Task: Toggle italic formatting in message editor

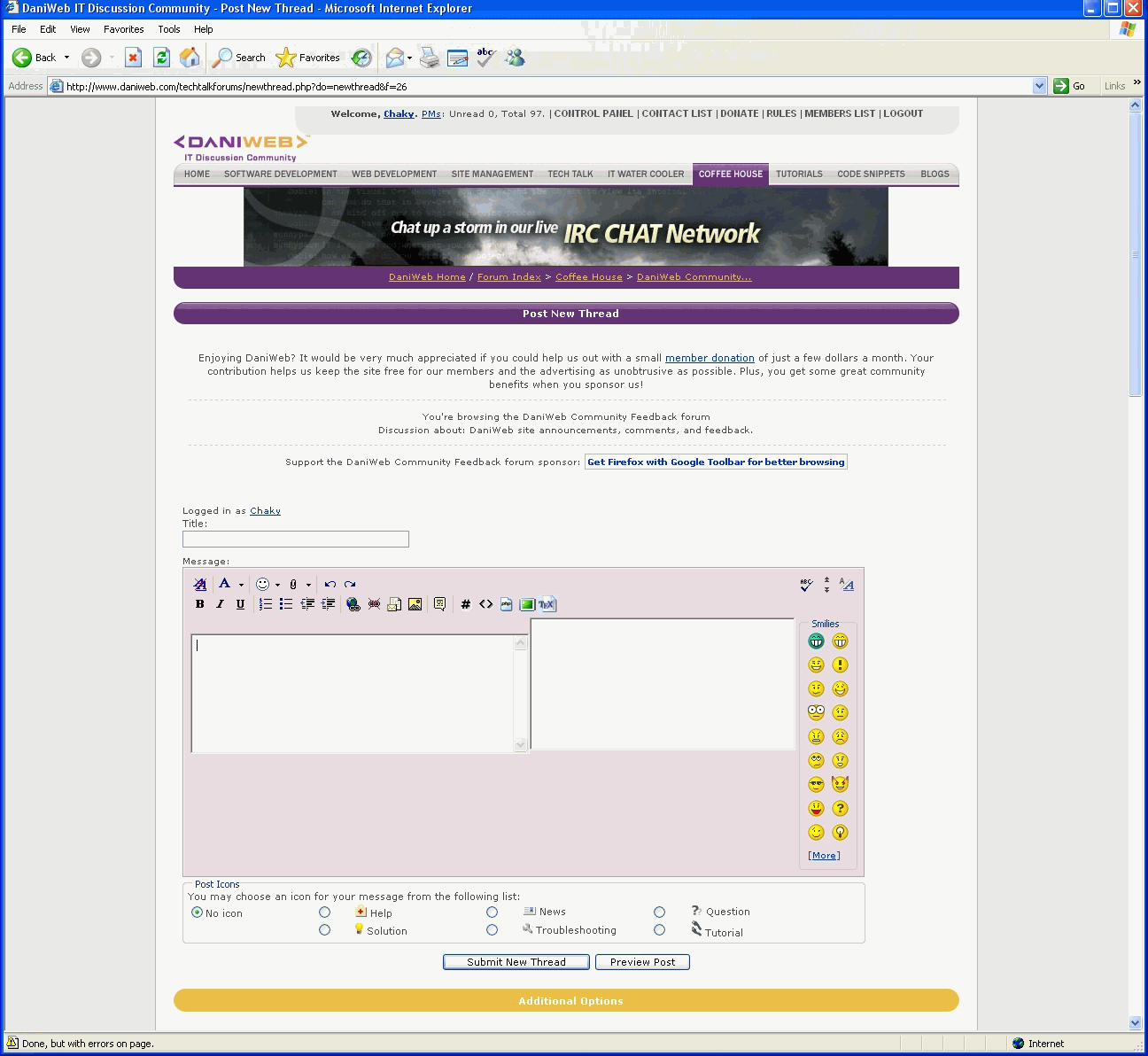Action: click(220, 604)
